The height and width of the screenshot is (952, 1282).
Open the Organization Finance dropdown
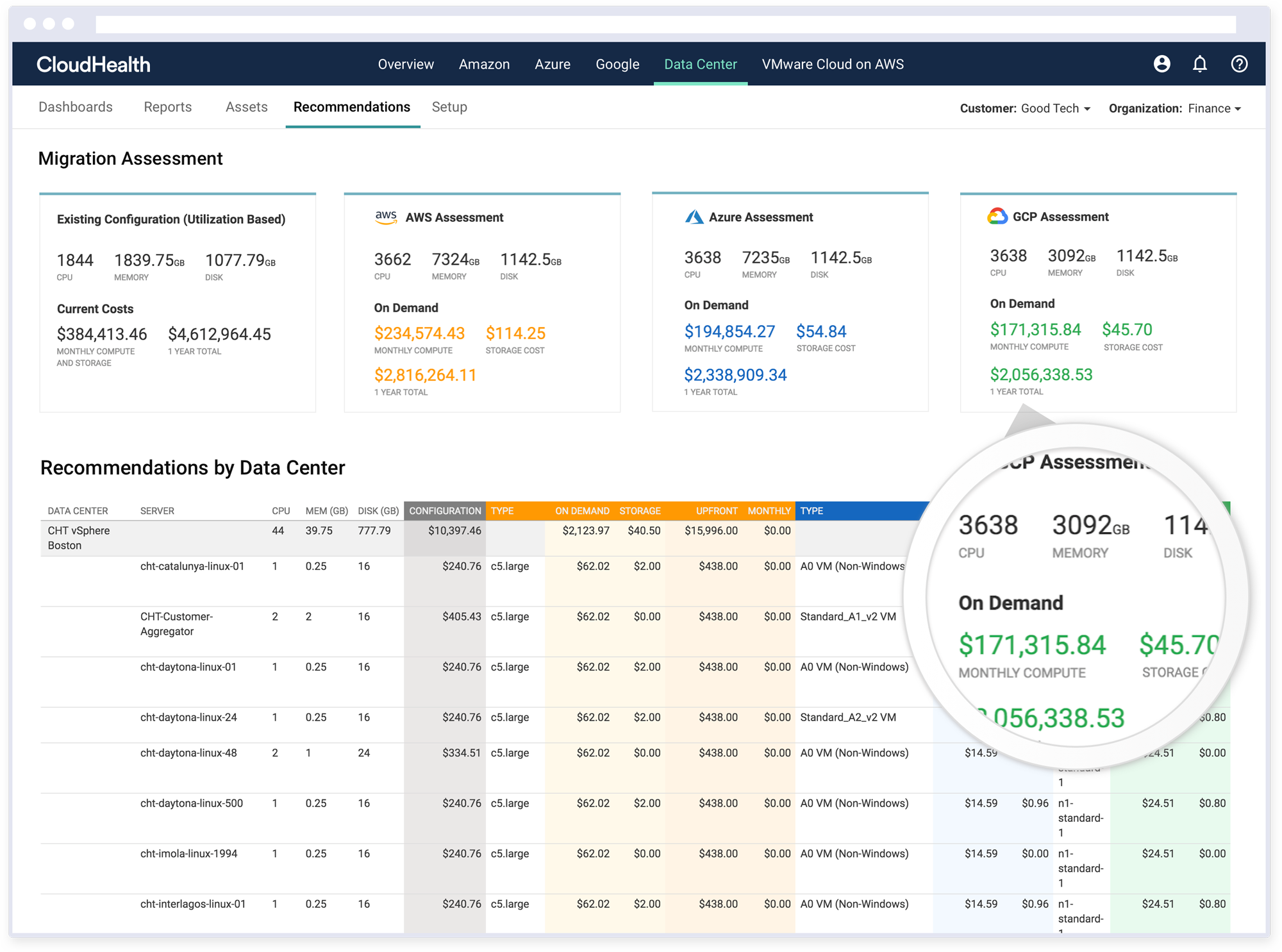(1175, 108)
